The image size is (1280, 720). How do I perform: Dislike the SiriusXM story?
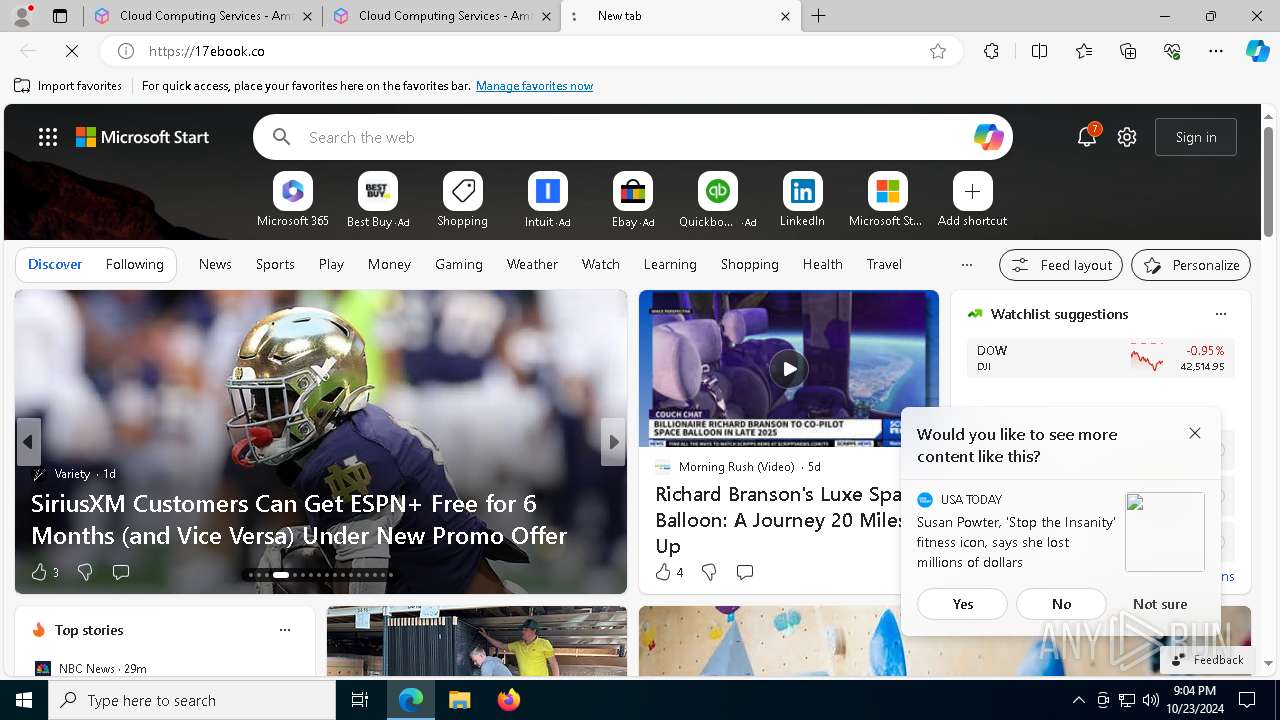pos(85,572)
